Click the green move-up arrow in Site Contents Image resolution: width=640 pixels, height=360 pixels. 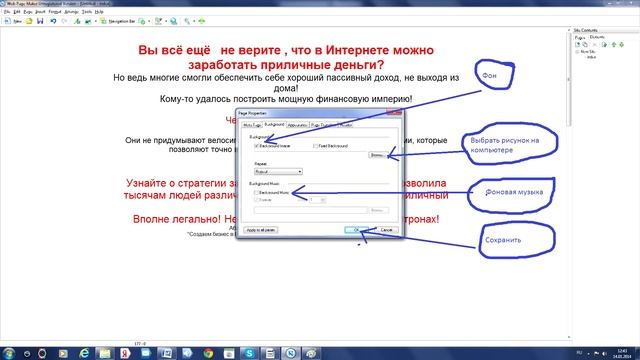click(x=613, y=44)
